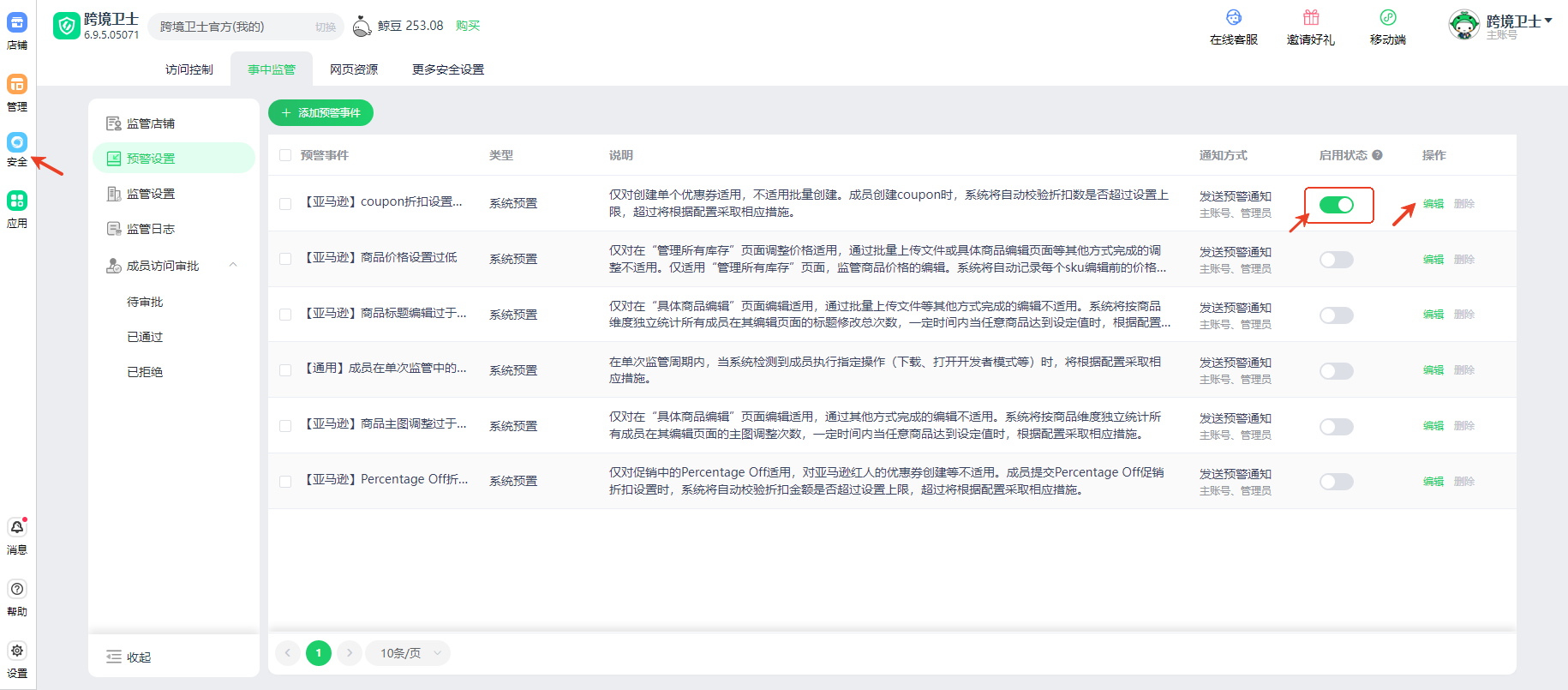The width and height of the screenshot is (1568, 690).
Task: Open the 跨境卫士 account dropdown arrow
Action: (x=1548, y=21)
